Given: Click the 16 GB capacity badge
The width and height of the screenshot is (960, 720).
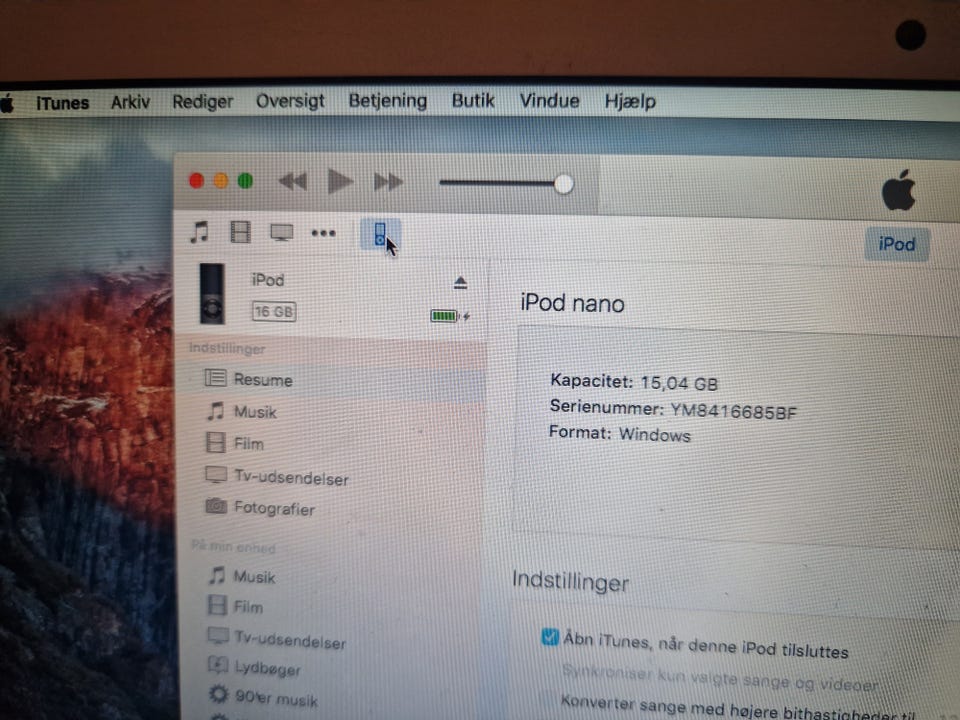Looking at the screenshot, I should click(x=274, y=312).
